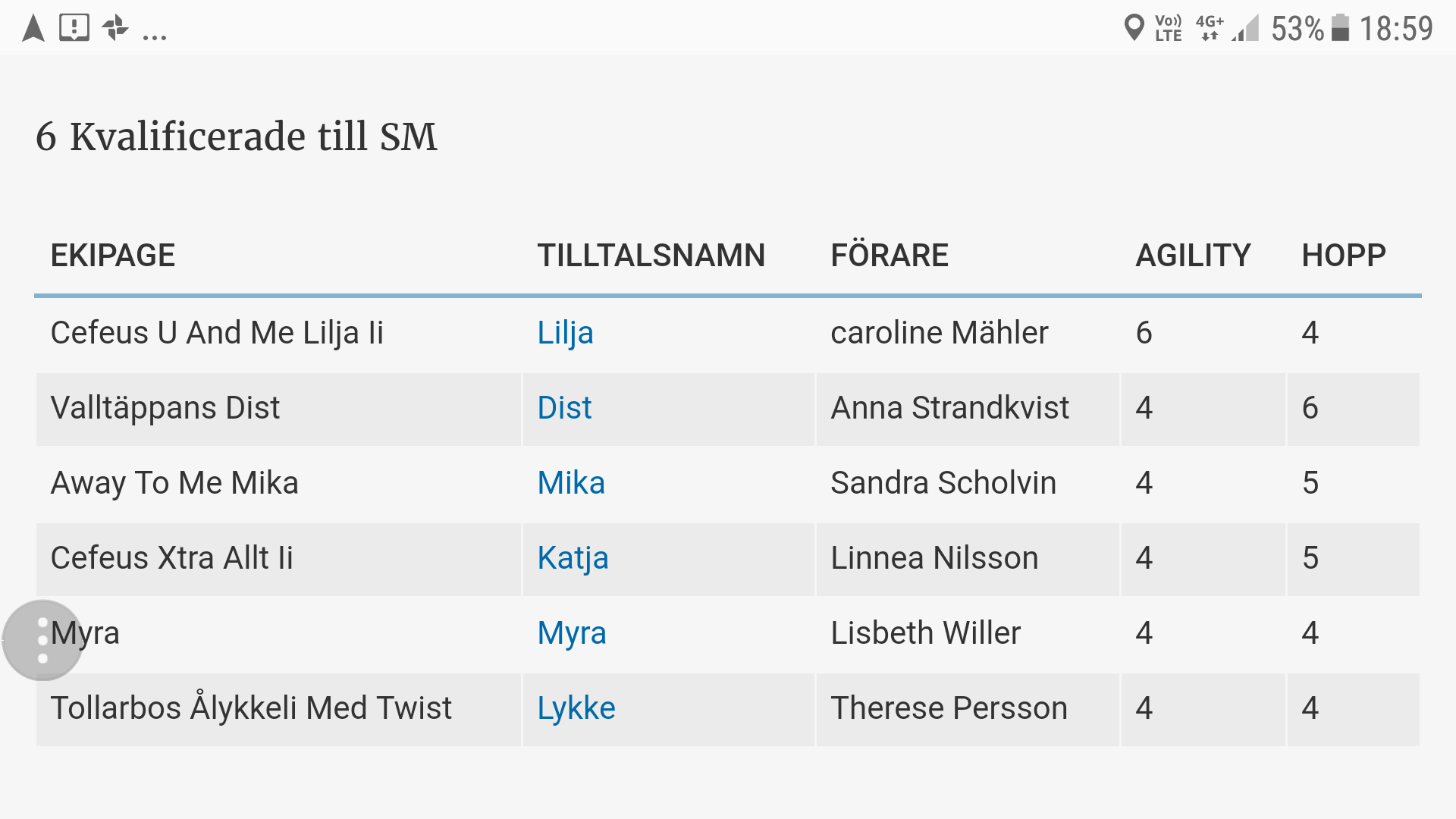This screenshot has width=1456, height=819.
Task: Tap the pinwheel notification icon
Action: pos(115,28)
